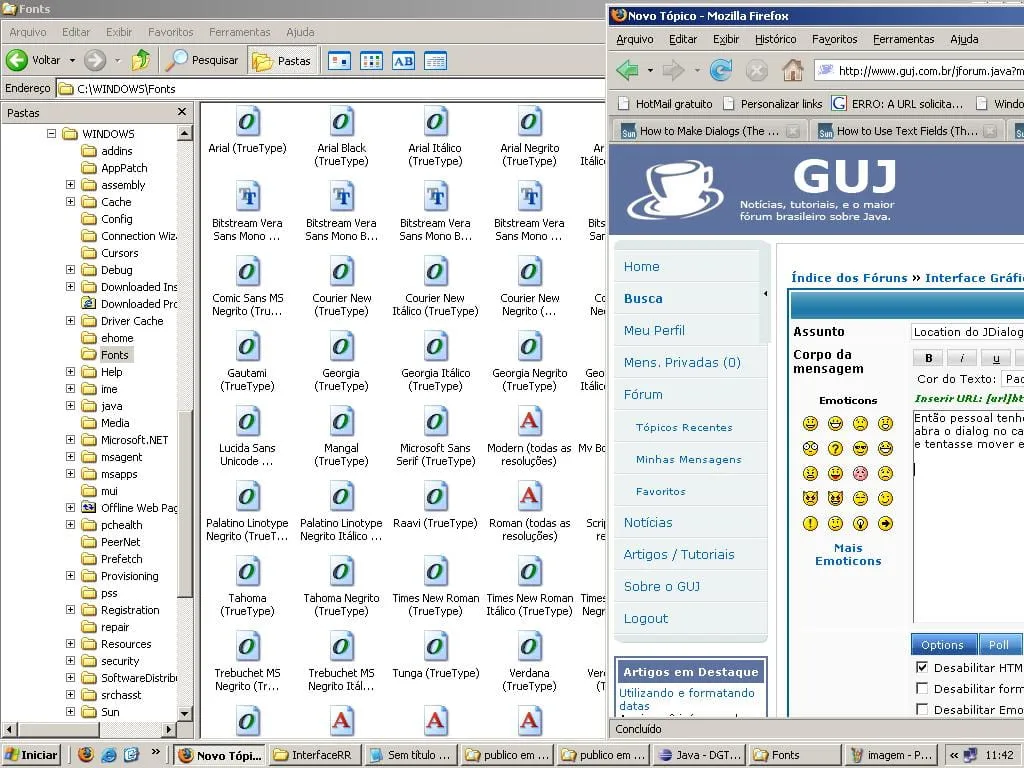1024x768 pixels.
Task: Switch to How to Make Dialogs tab
Action: point(709,131)
